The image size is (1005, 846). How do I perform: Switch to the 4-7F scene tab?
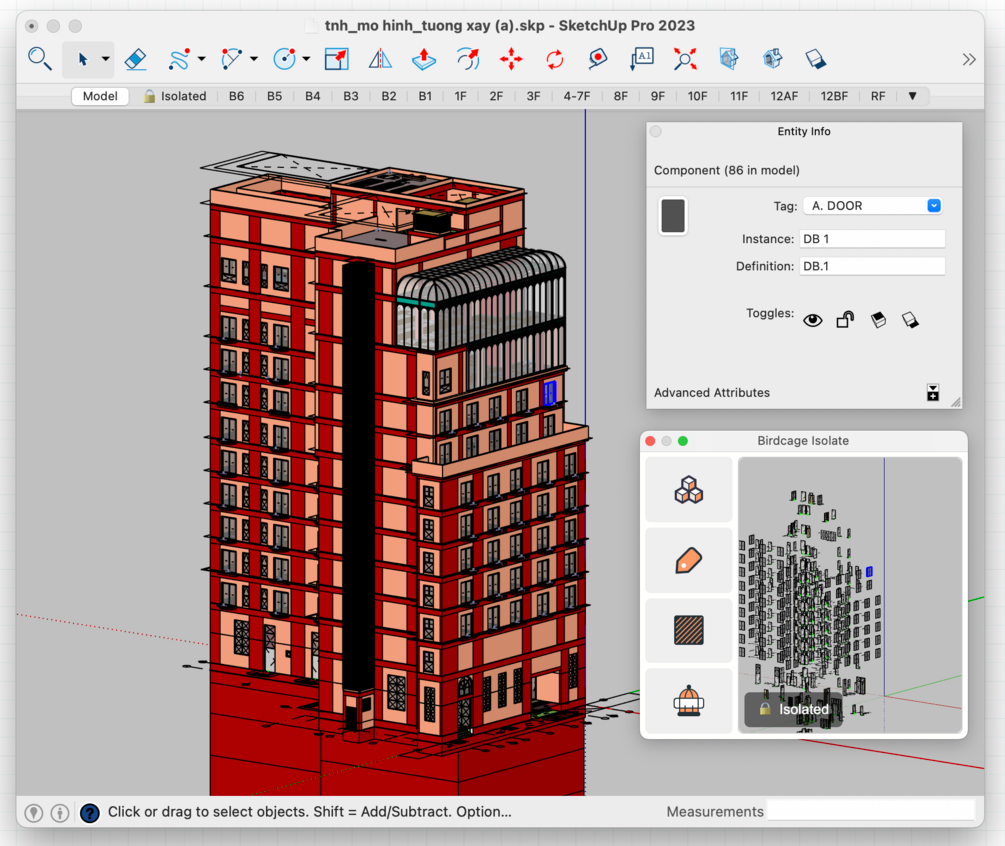click(577, 97)
